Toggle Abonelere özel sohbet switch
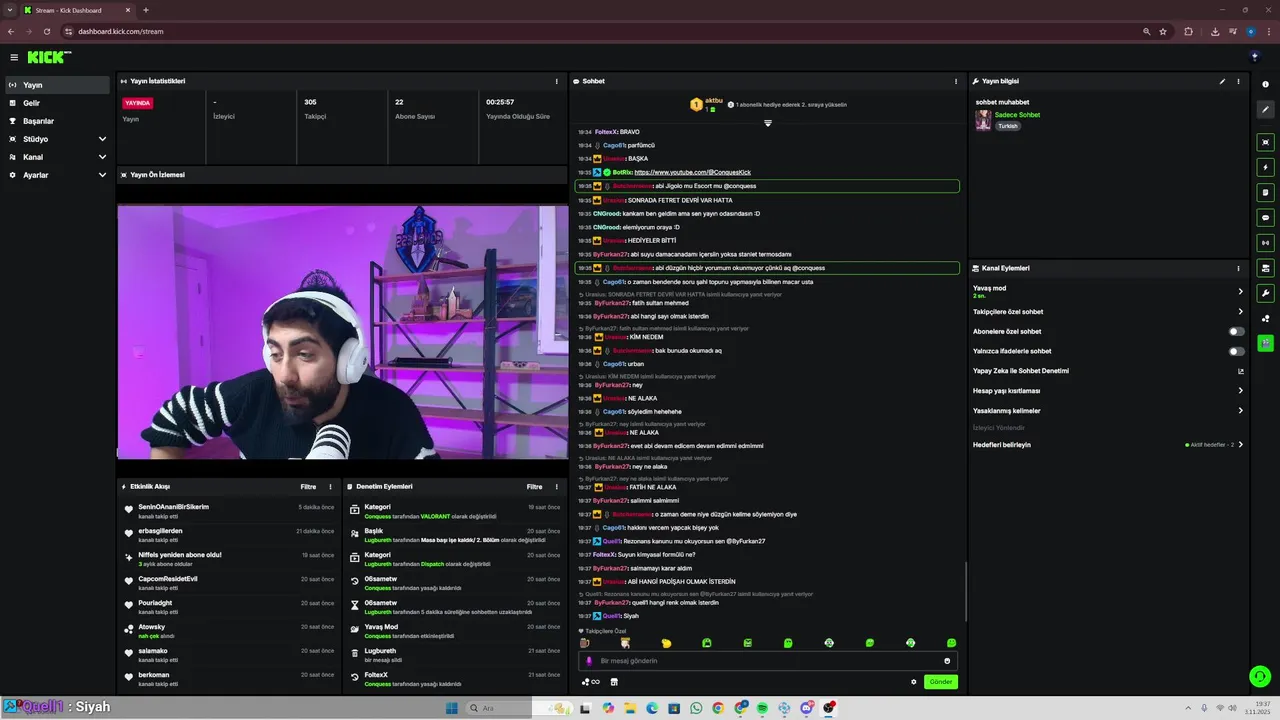The width and height of the screenshot is (1280, 720). pos(1237,331)
